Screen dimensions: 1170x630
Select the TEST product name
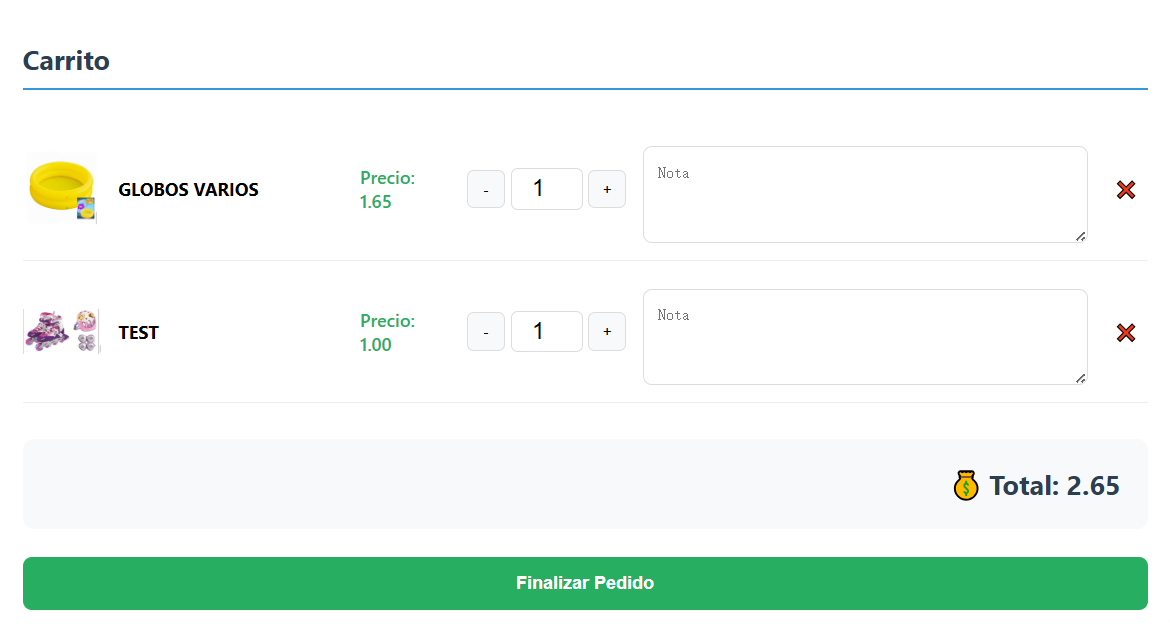[x=138, y=333]
